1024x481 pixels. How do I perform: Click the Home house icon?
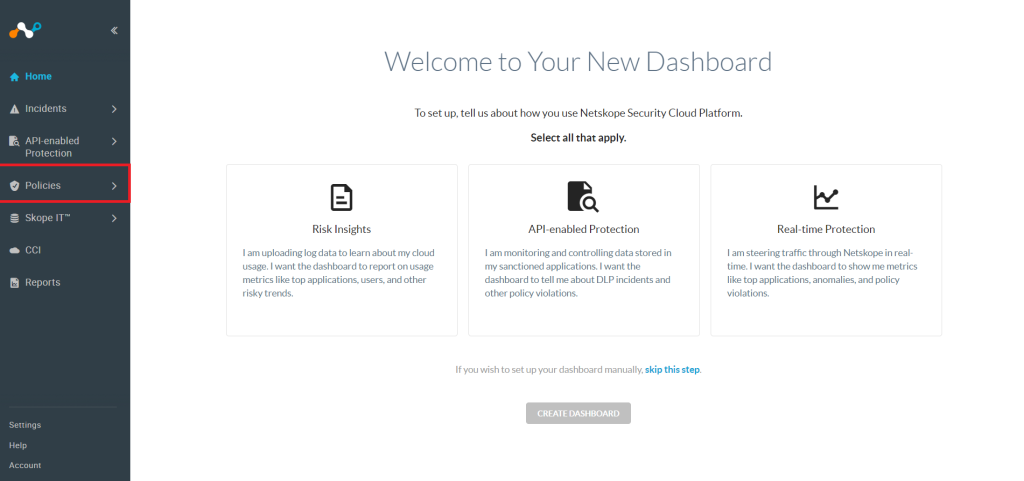tap(14, 77)
